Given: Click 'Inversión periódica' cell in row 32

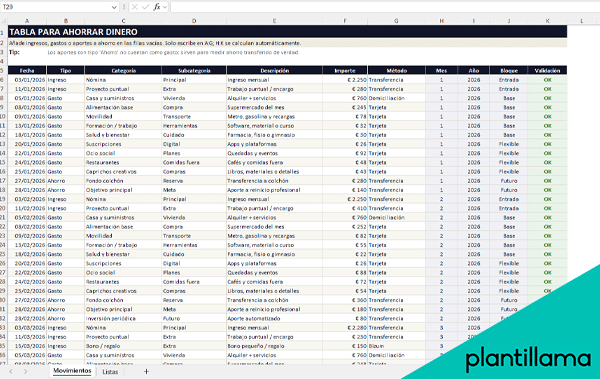Looking at the screenshot, I should pos(123,319).
